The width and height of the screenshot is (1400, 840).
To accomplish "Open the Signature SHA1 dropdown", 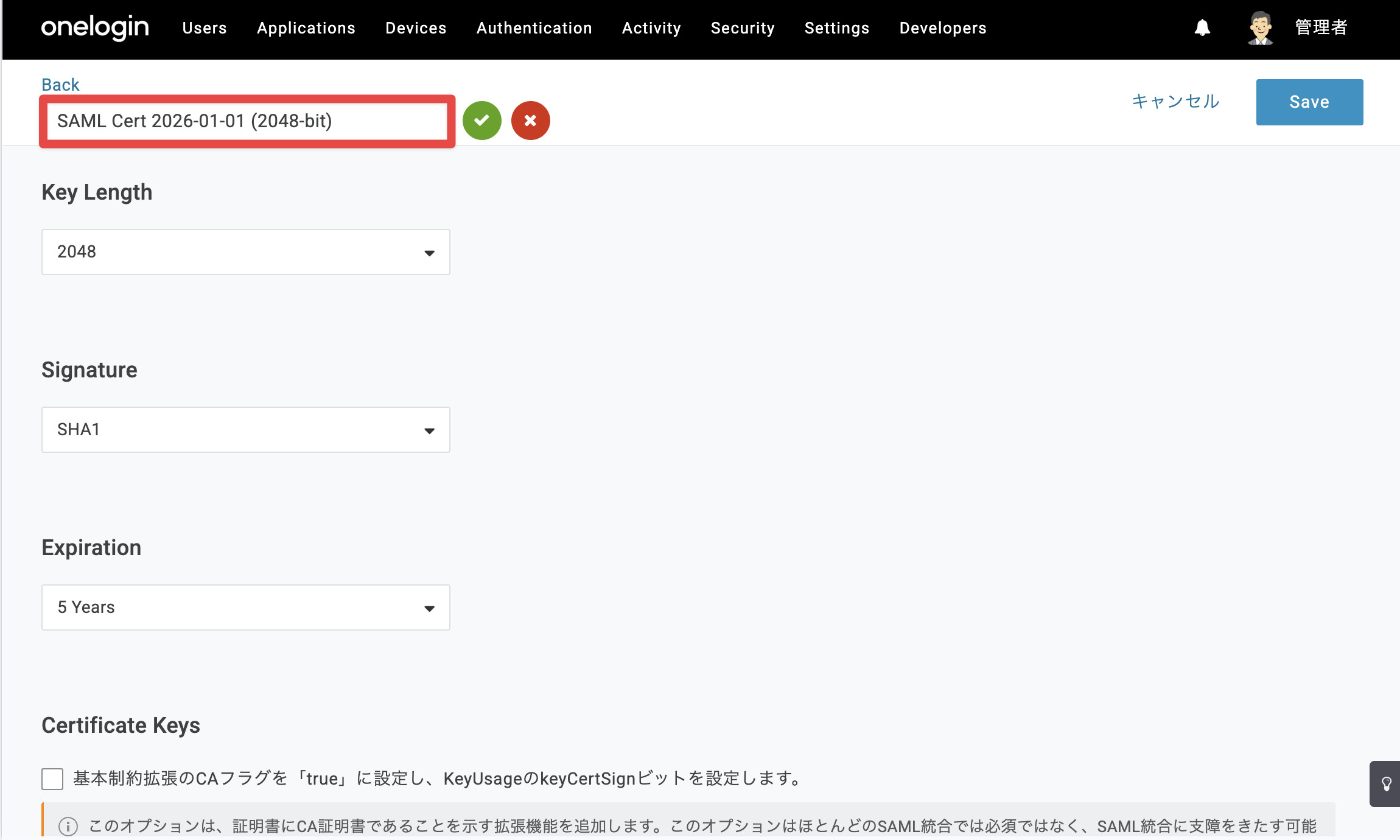I will (246, 430).
